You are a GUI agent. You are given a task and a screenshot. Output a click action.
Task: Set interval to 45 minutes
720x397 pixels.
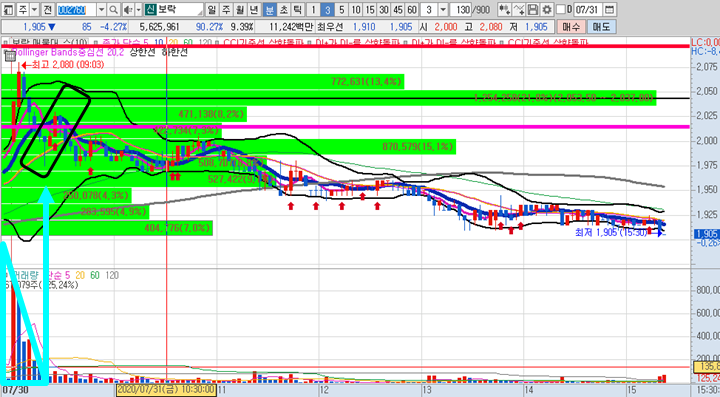pyautogui.click(x=398, y=9)
